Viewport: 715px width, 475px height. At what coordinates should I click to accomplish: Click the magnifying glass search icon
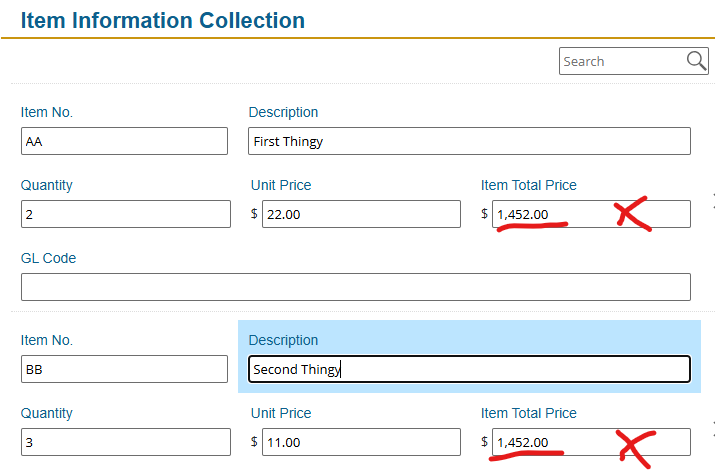pyautogui.click(x=696, y=61)
